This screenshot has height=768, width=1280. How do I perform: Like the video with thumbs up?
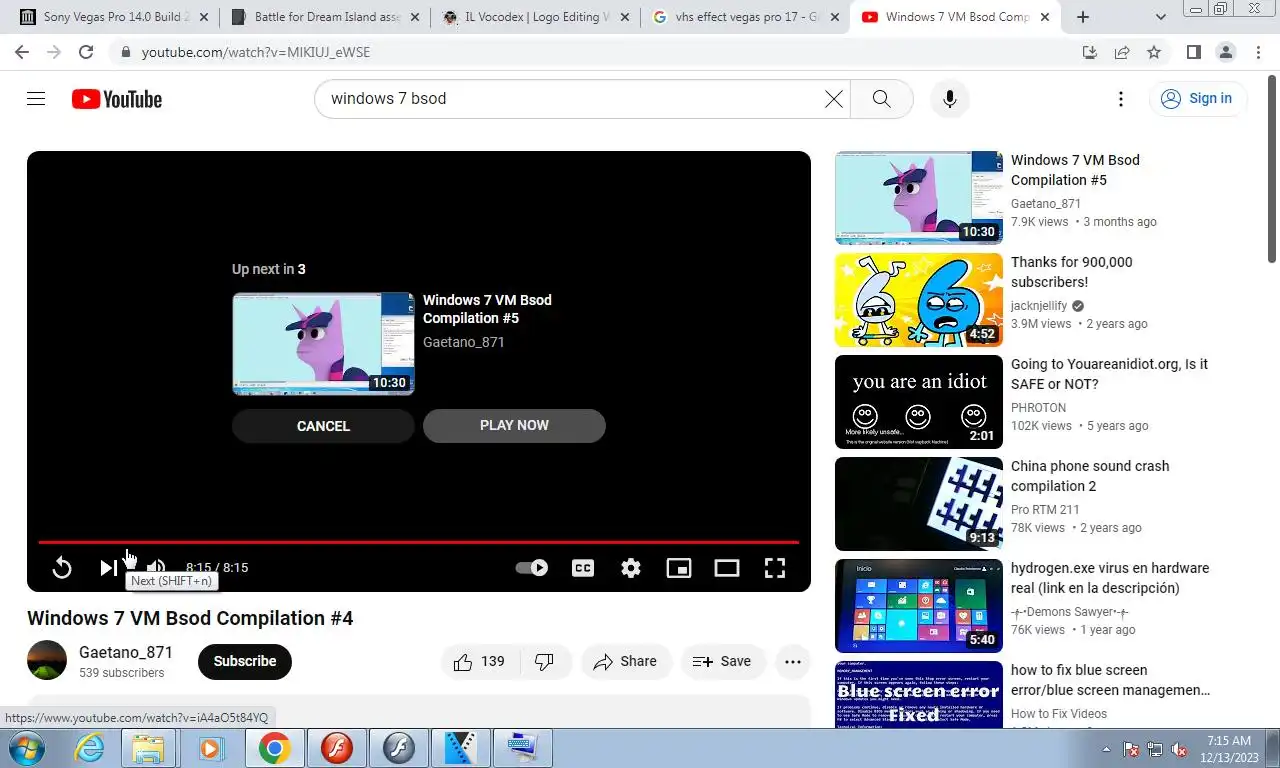tap(479, 661)
